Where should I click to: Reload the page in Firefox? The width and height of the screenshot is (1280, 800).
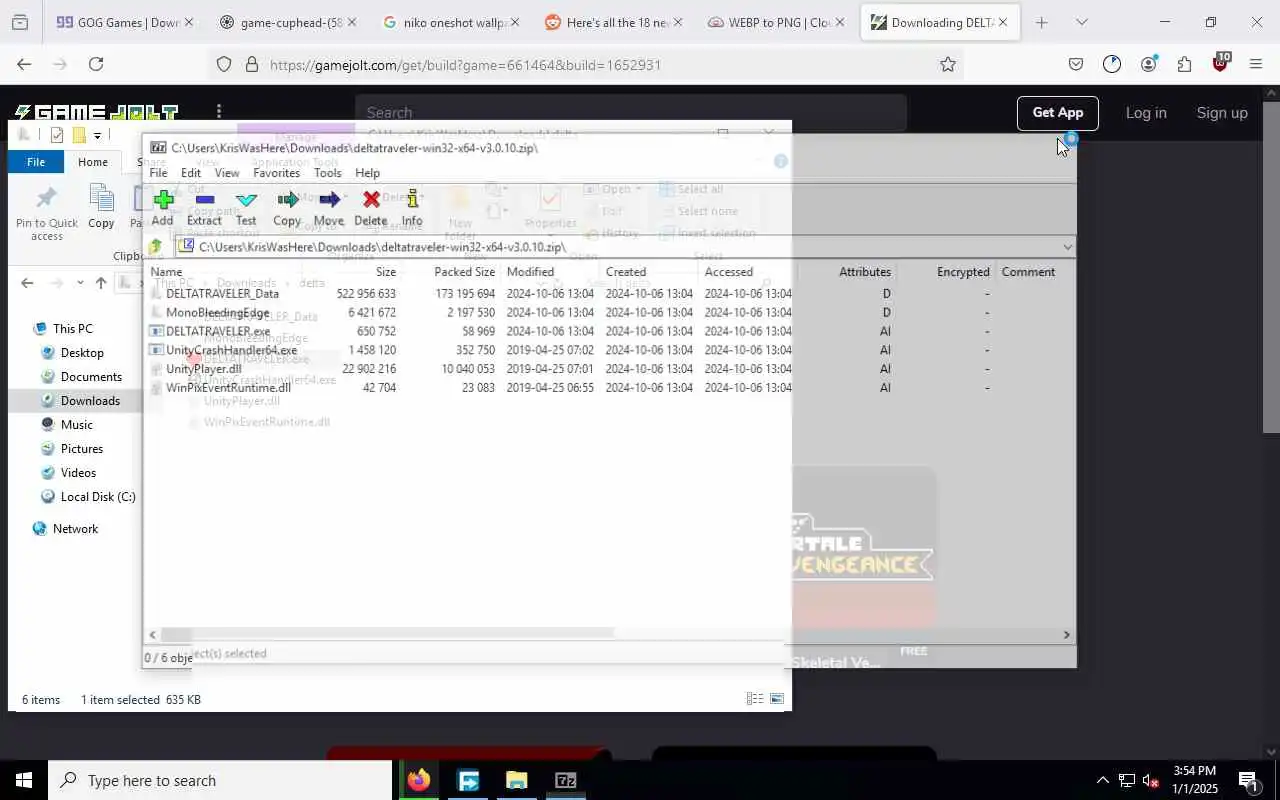96,64
